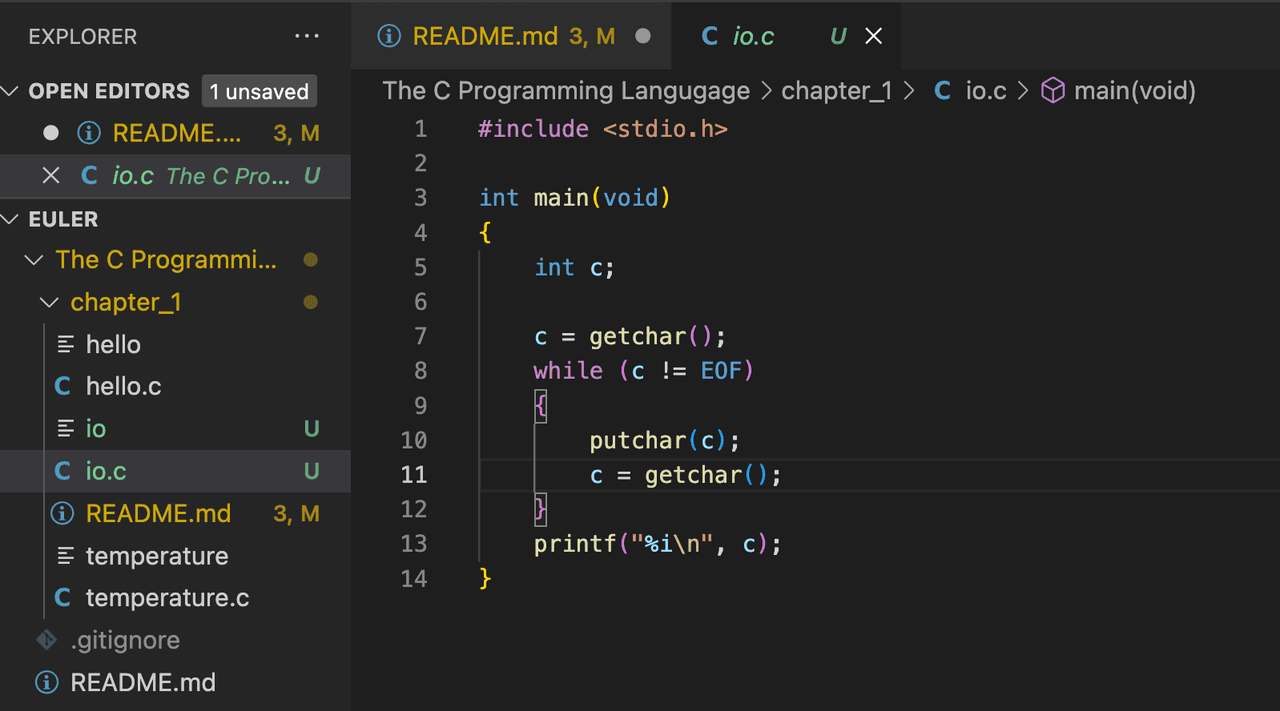Open the io binary file
Screen dimensions: 1280x711
[x=175, y=429]
